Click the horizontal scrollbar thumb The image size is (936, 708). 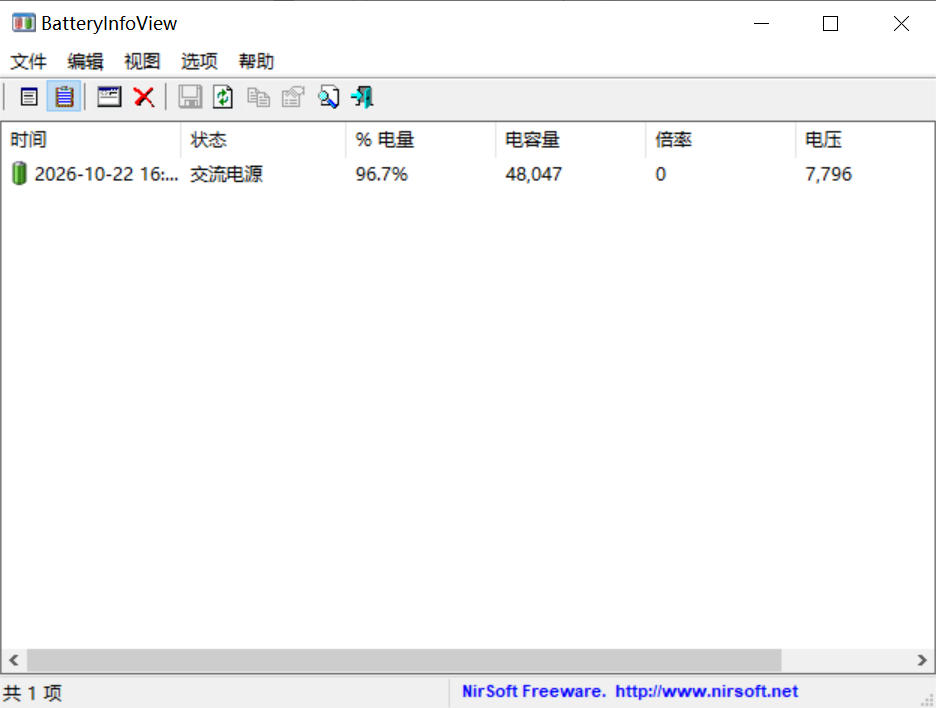tap(404, 660)
